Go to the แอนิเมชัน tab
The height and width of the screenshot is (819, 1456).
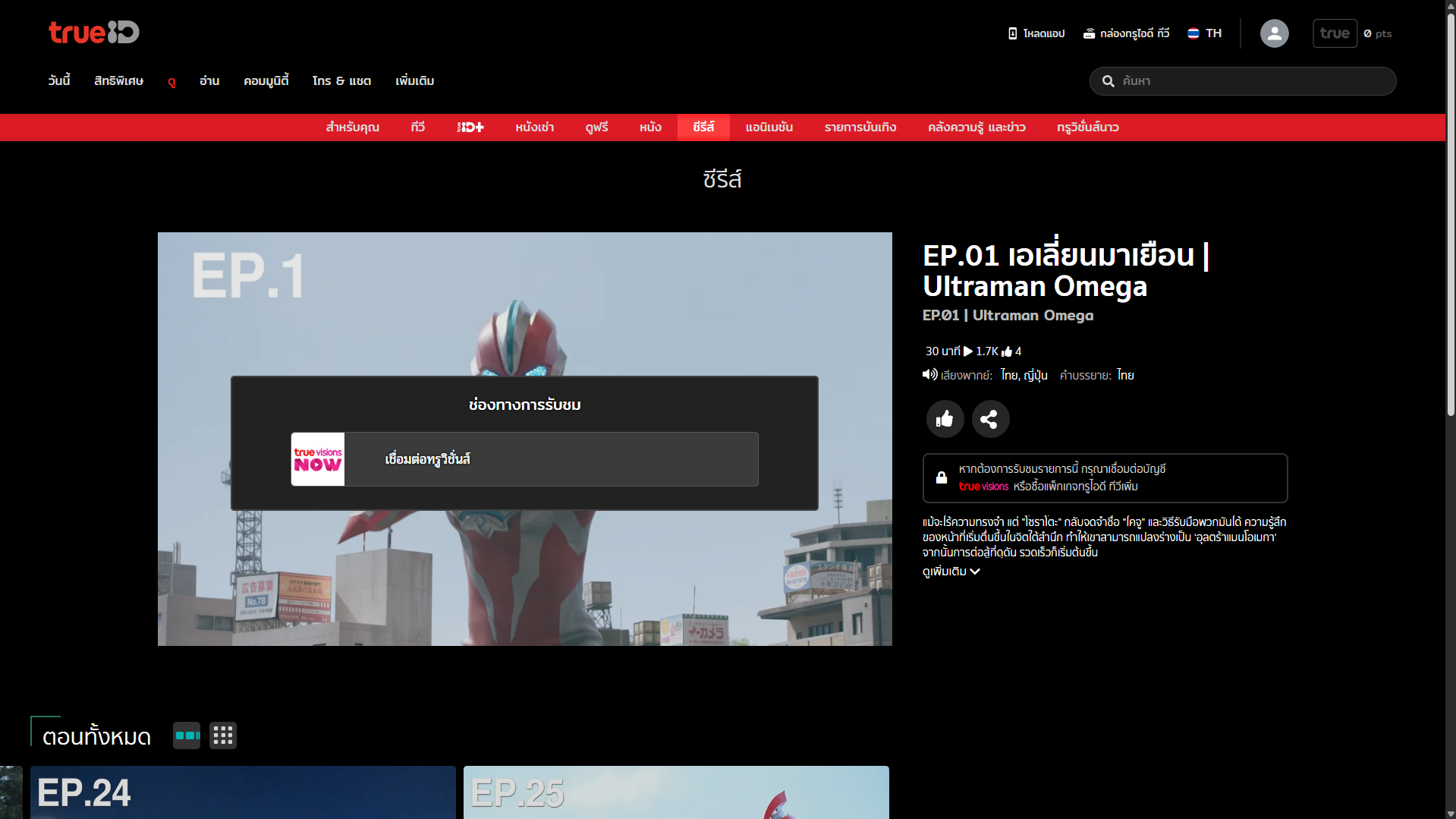pyautogui.click(x=769, y=128)
